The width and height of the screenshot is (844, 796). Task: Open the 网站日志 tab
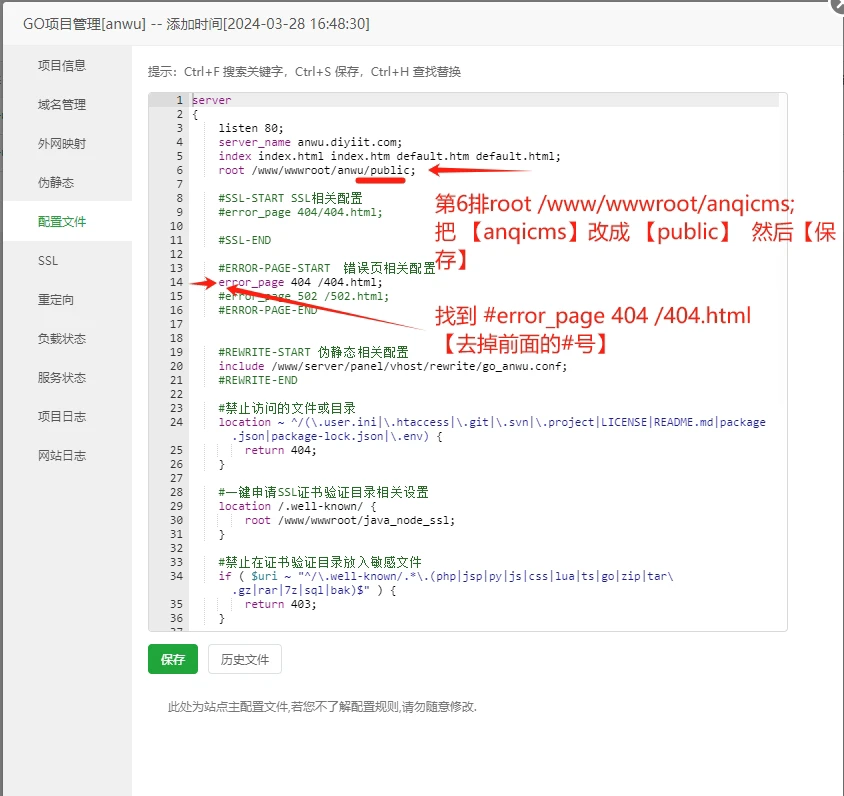pyautogui.click(x=62, y=456)
